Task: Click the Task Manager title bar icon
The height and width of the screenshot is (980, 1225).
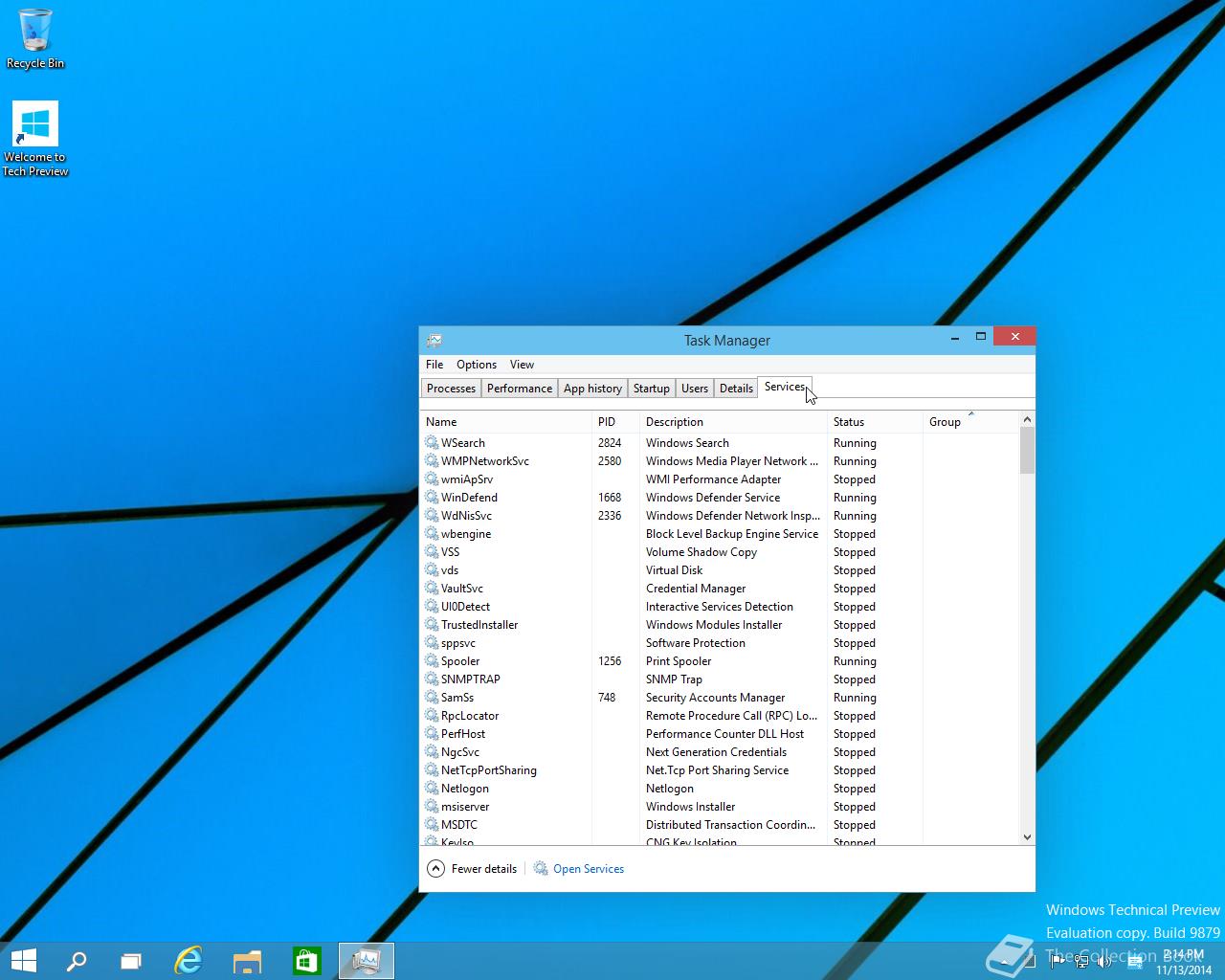Action: point(434,340)
